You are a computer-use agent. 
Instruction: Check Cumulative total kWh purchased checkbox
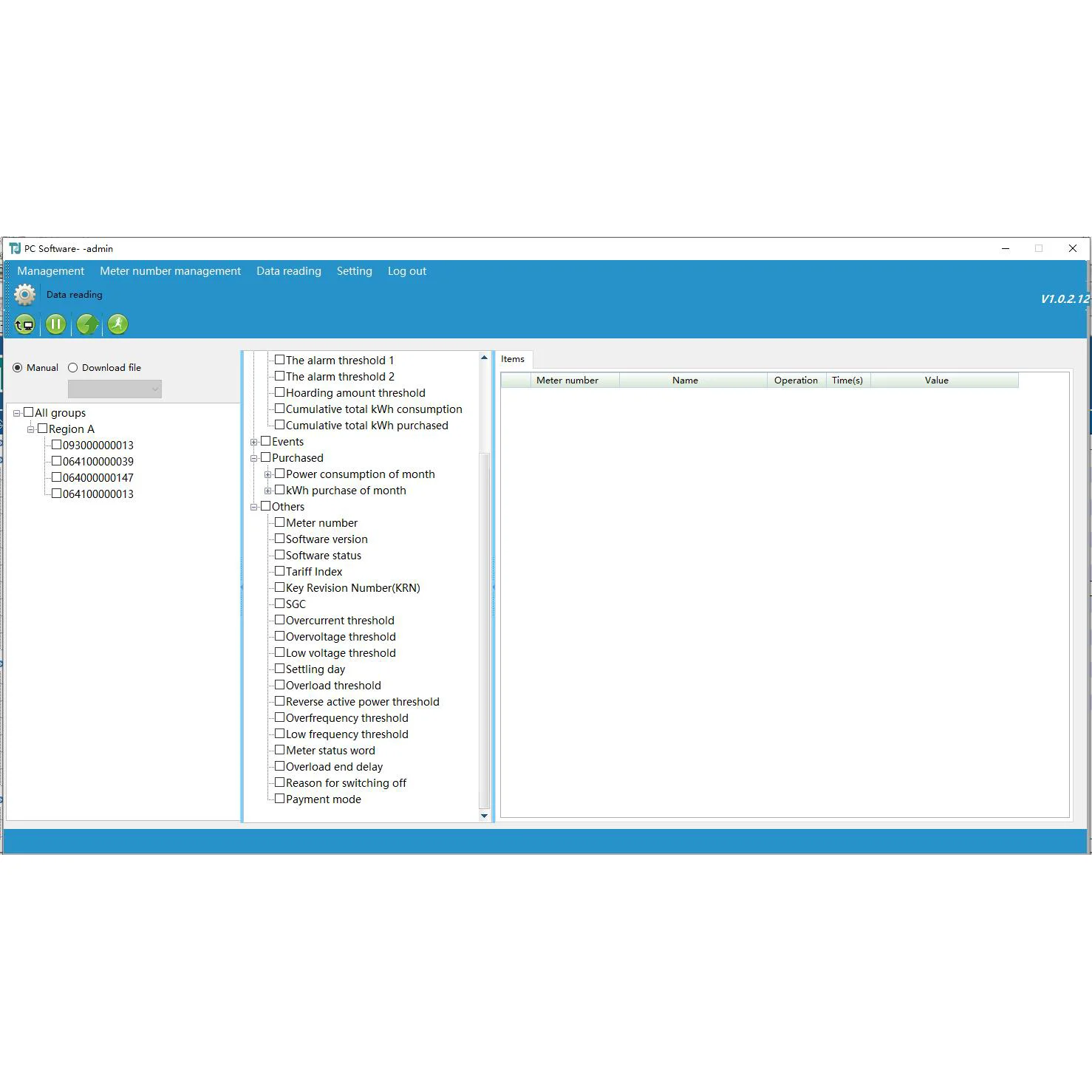[x=280, y=425]
